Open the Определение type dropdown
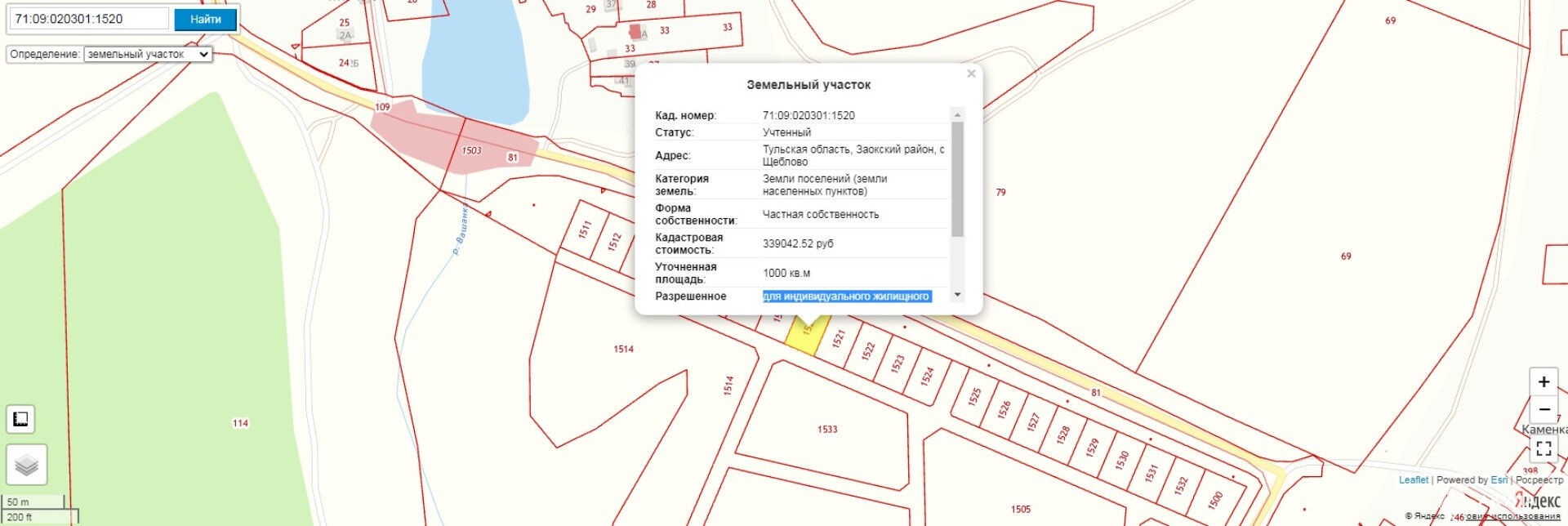 click(148, 54)
